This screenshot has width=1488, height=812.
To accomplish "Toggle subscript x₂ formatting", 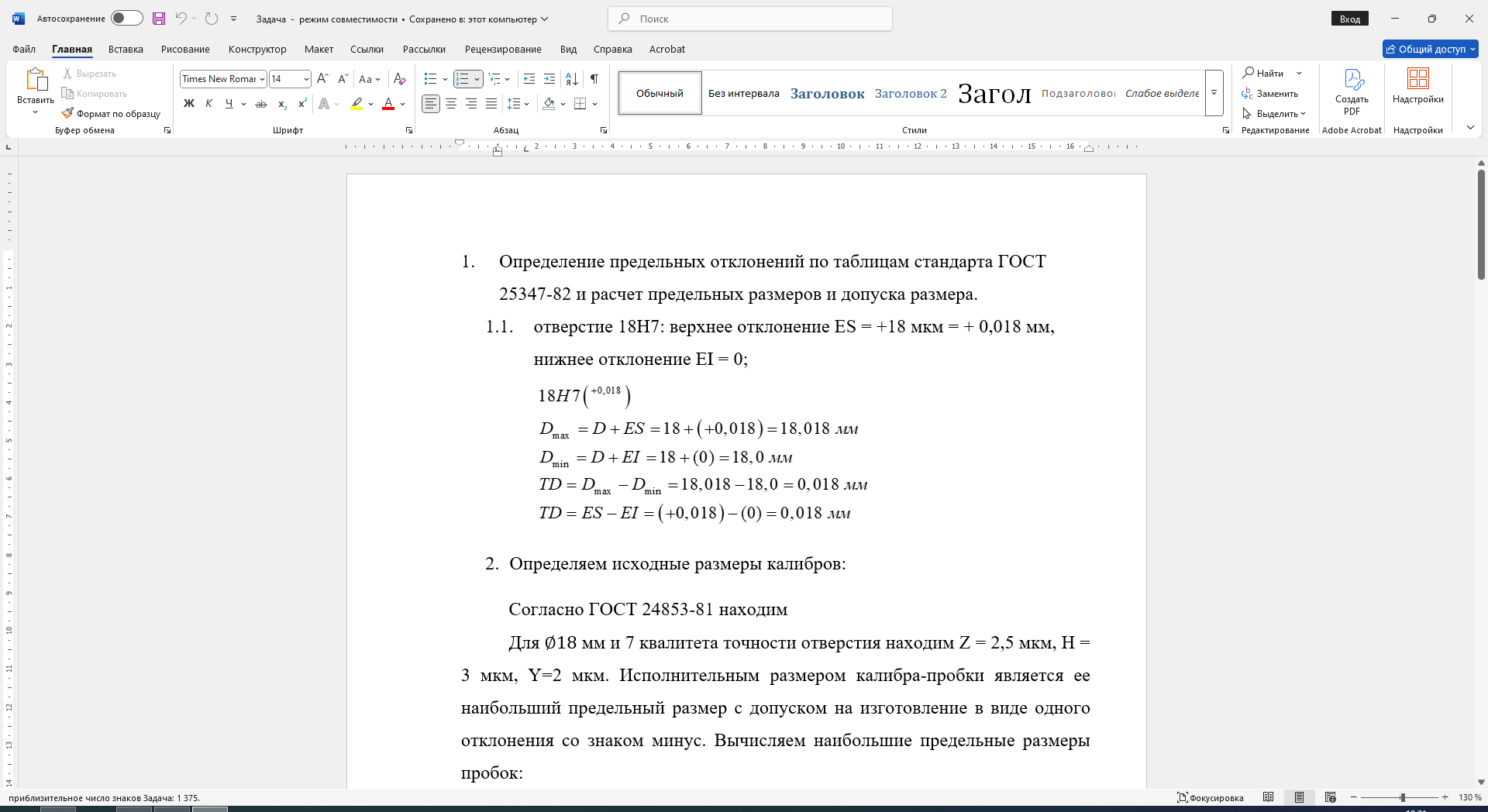I will pyautogui.click(x=282, y=103).
